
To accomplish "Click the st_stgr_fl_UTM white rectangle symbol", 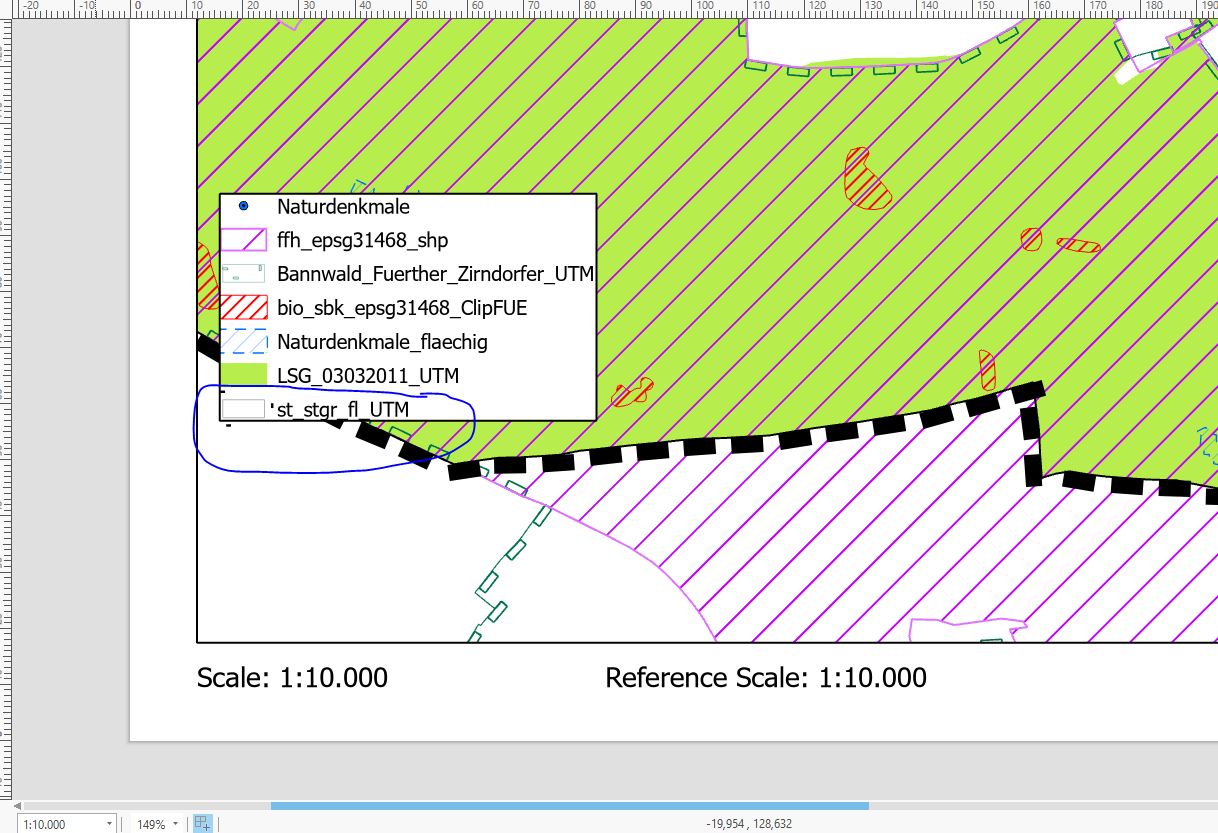I will (x=243, y=409).
